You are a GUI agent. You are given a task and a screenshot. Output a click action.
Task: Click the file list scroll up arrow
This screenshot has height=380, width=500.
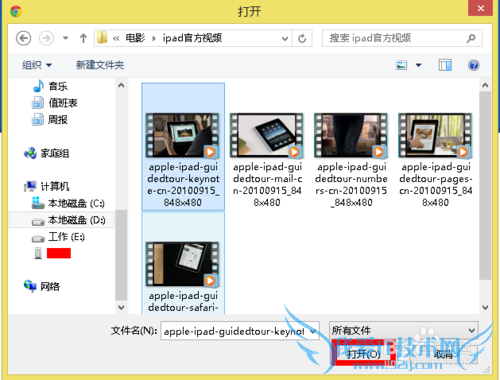(485, 85)
